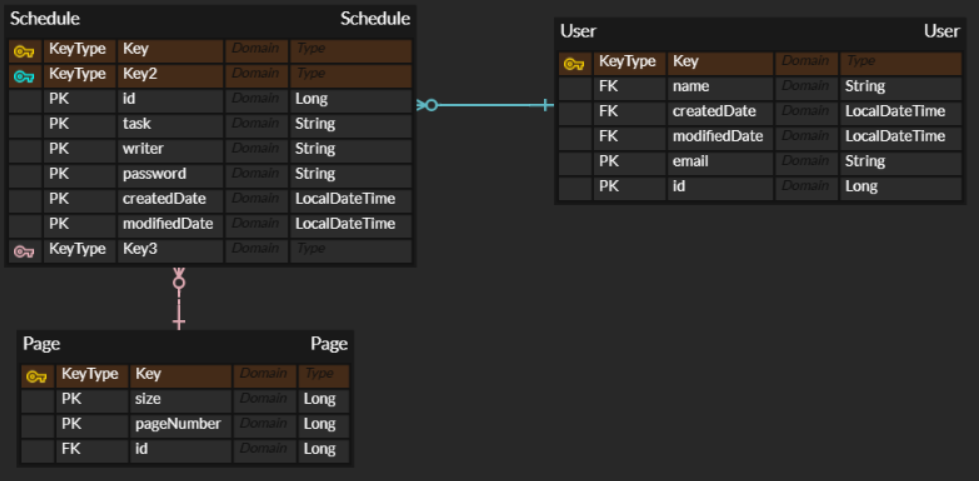Click the yellow key icon in Schedule table
The width and height of the screenshot is (979, 481).
pos(24,52)
